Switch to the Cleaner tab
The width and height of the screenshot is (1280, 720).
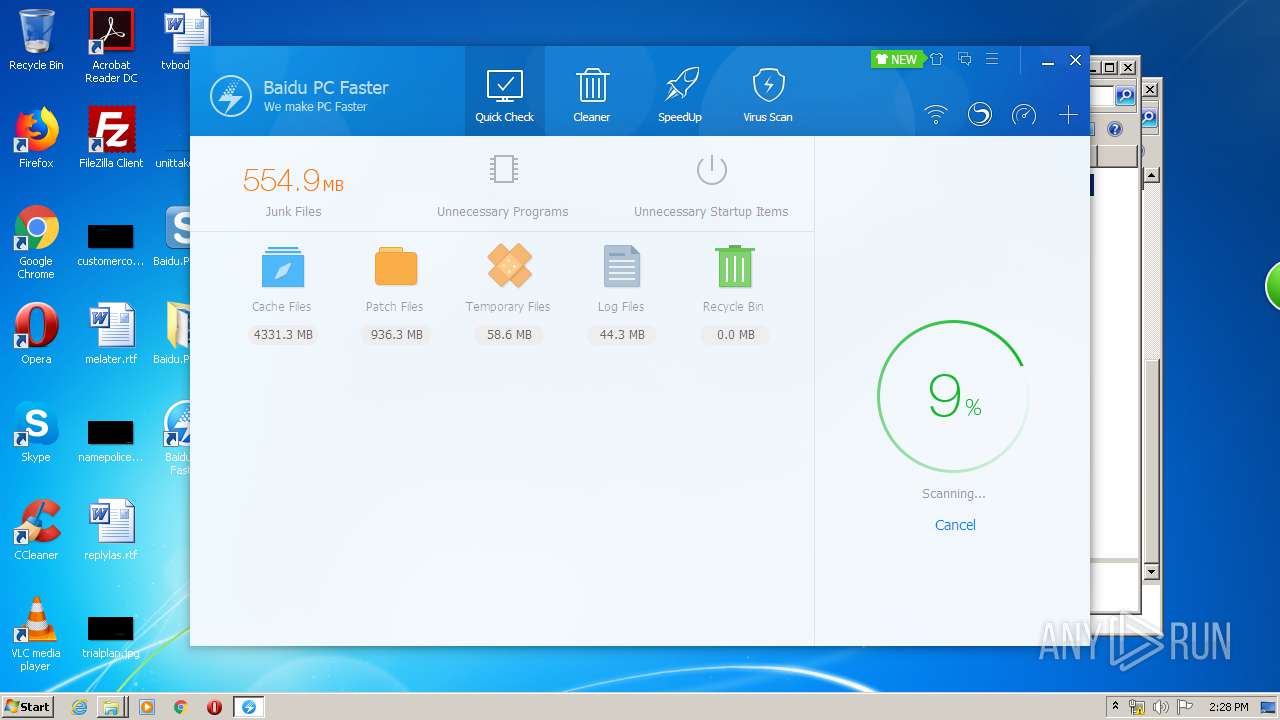(x=592, y=96)
